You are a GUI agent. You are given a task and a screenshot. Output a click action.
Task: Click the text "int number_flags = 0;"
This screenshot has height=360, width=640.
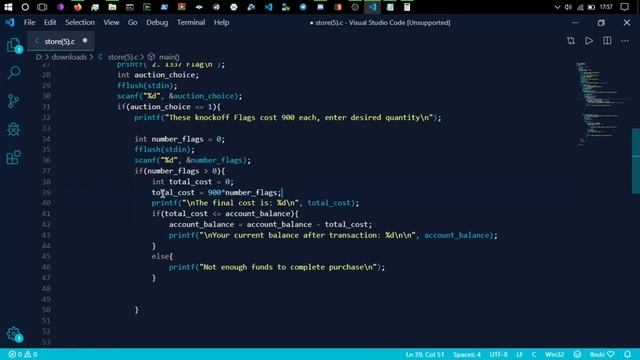180,139
